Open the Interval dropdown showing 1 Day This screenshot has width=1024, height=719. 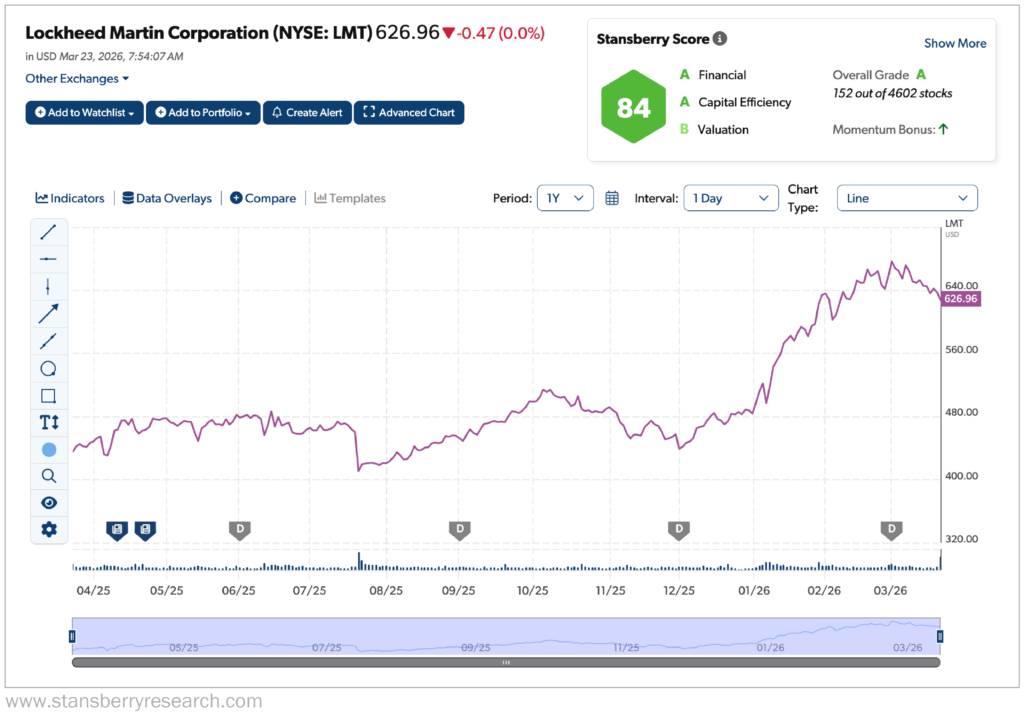pos(730,198)
